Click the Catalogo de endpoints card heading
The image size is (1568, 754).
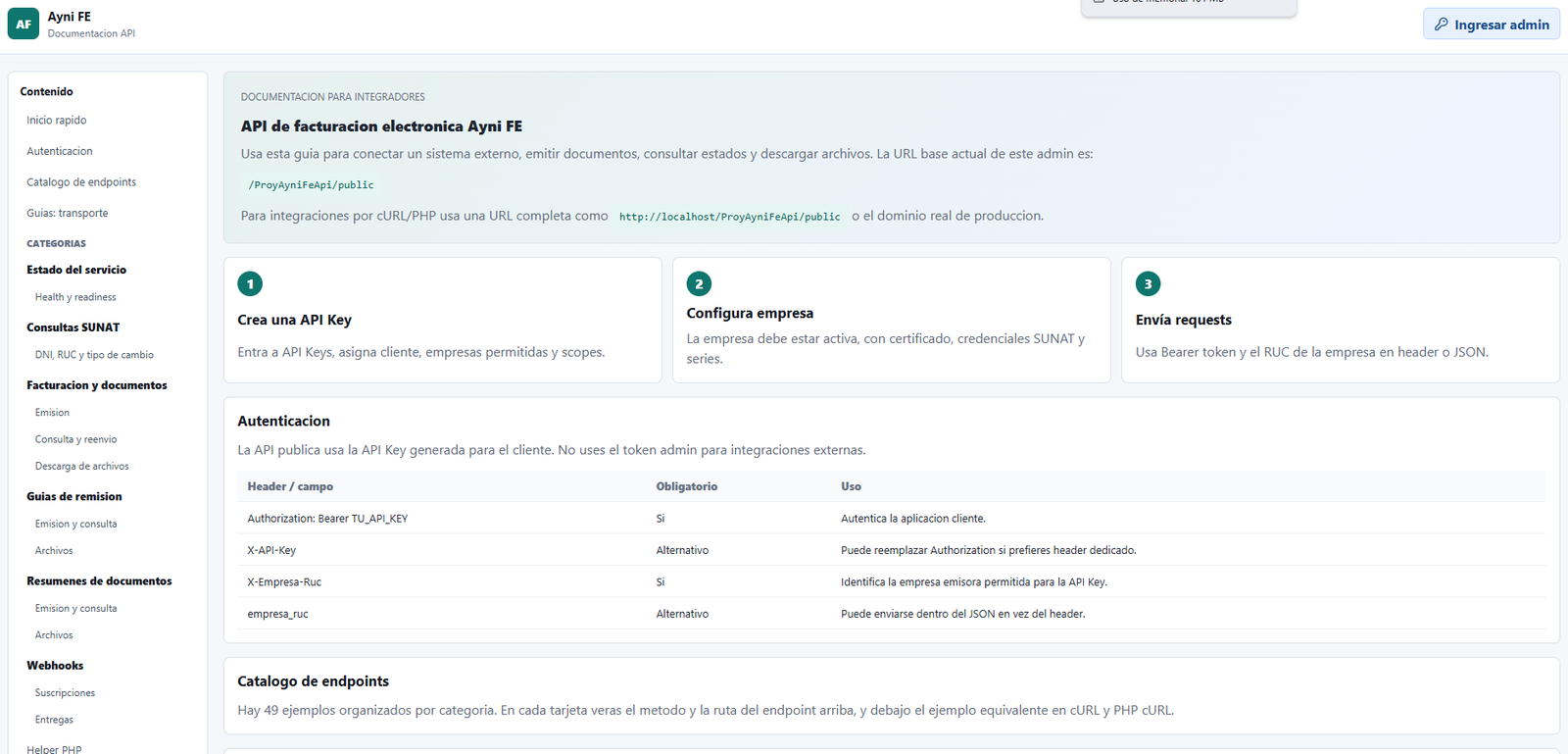pos(313,681)
